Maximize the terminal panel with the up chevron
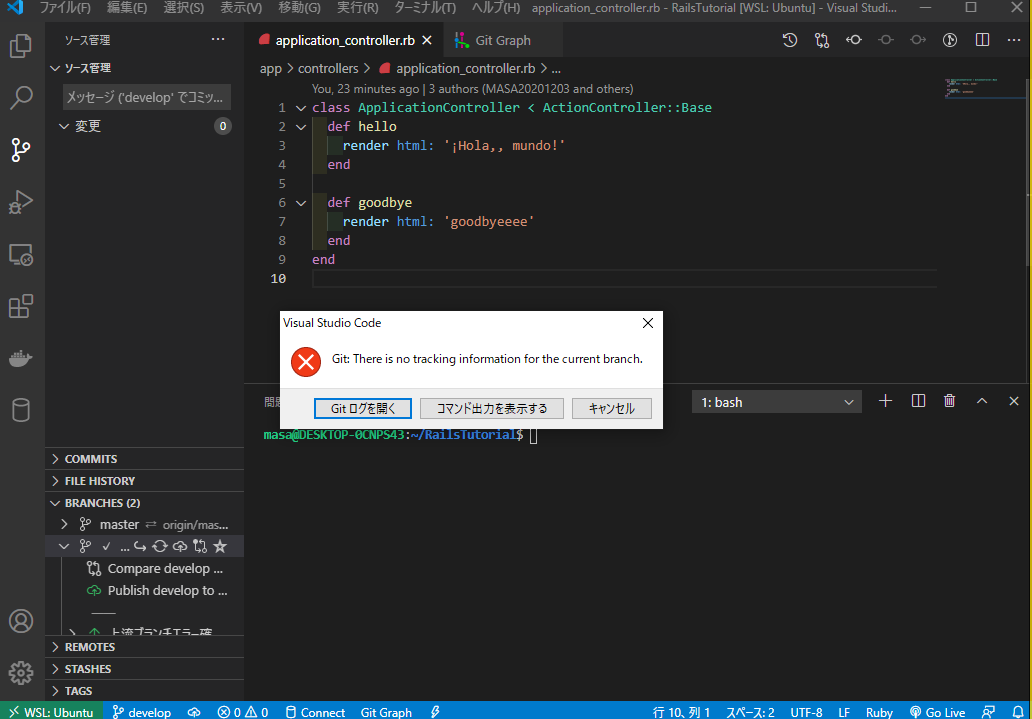This screenshot has height=719, width=1032. [982, 401]
